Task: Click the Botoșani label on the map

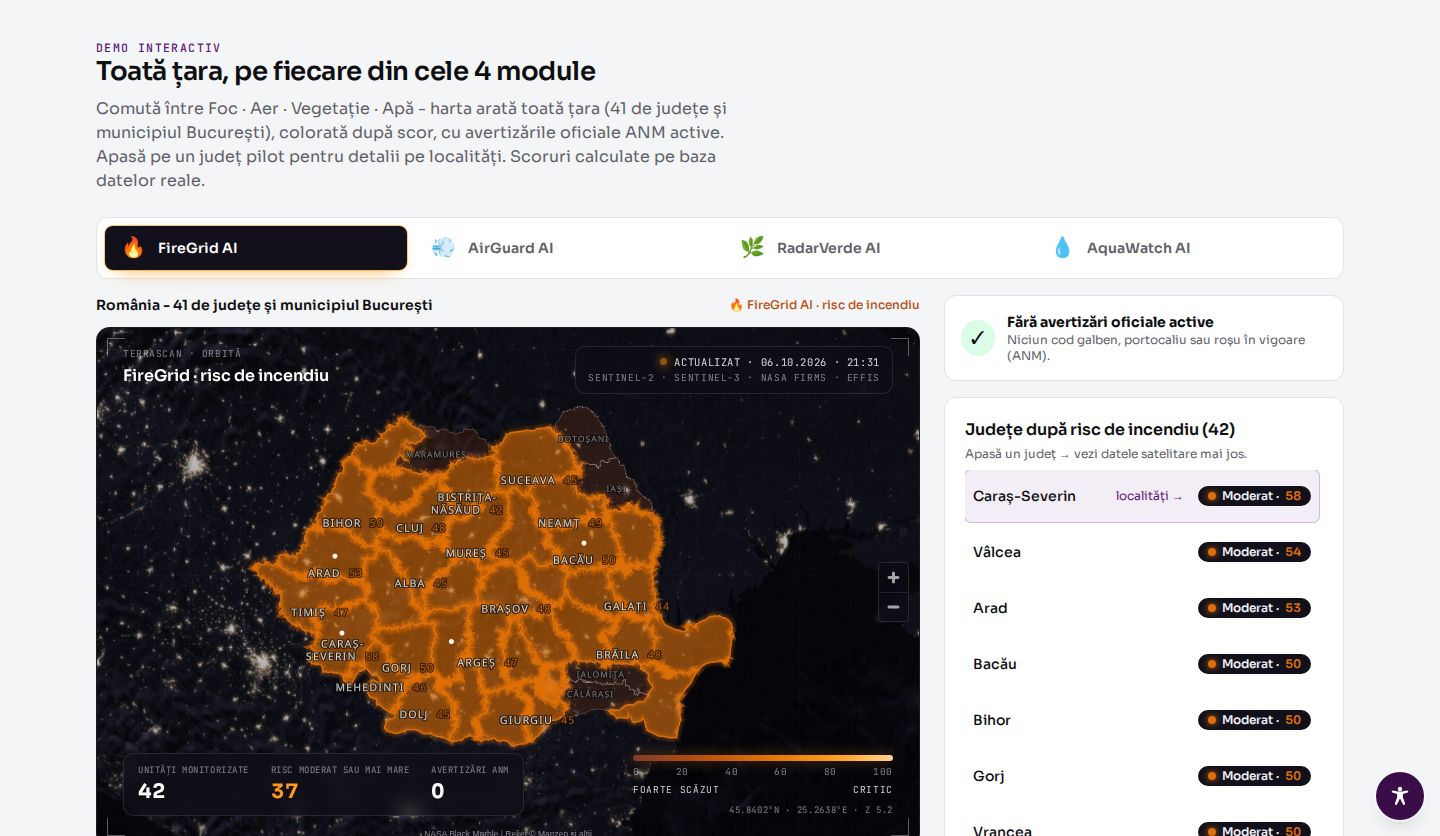Action: point(583,439)
